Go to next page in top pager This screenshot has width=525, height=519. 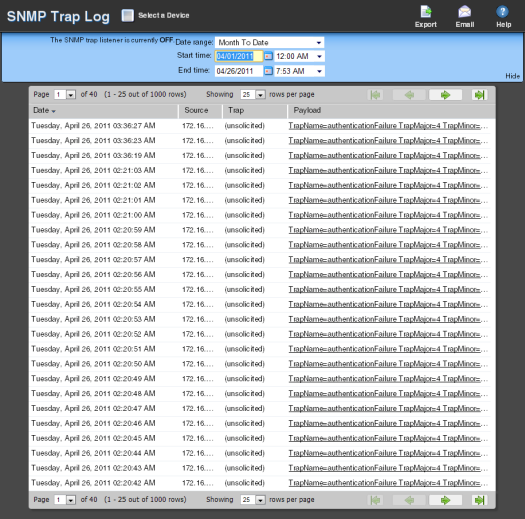coord(445,95)
